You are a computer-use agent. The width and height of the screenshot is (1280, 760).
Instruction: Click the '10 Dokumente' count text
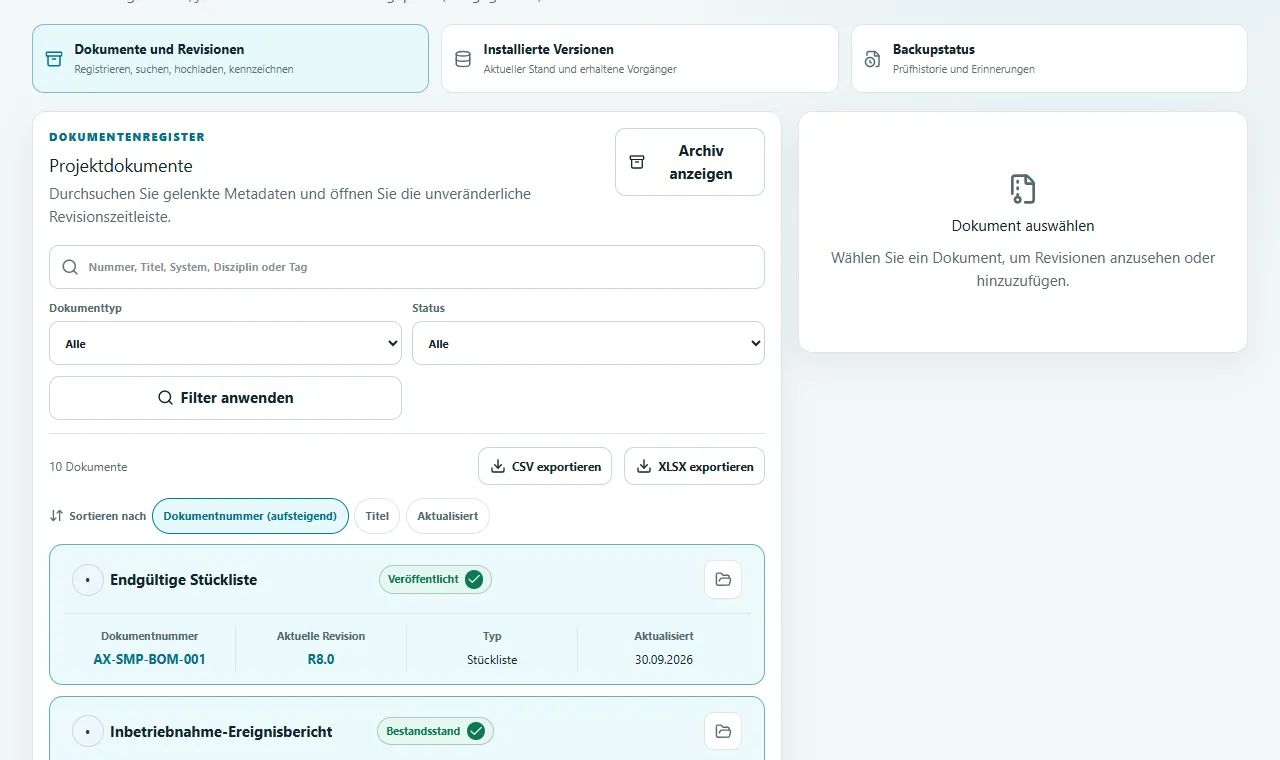point(88,467)
